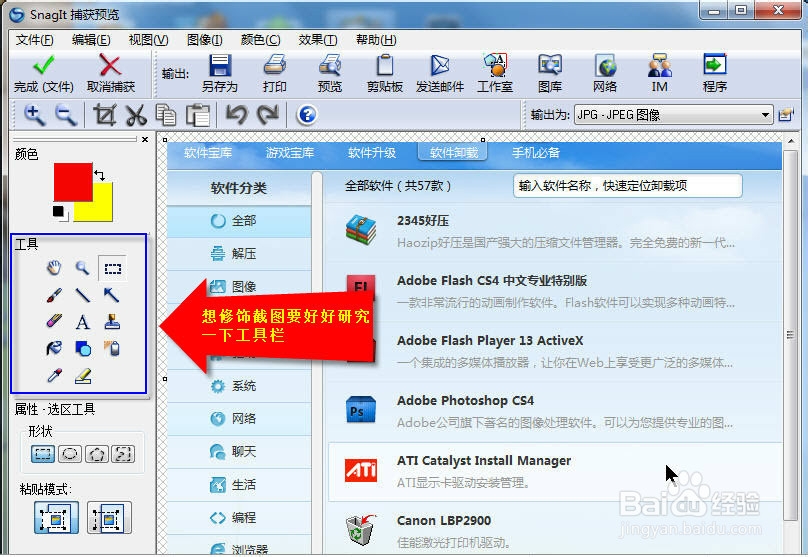Select the Stamp tool

[x=112, y=322]
